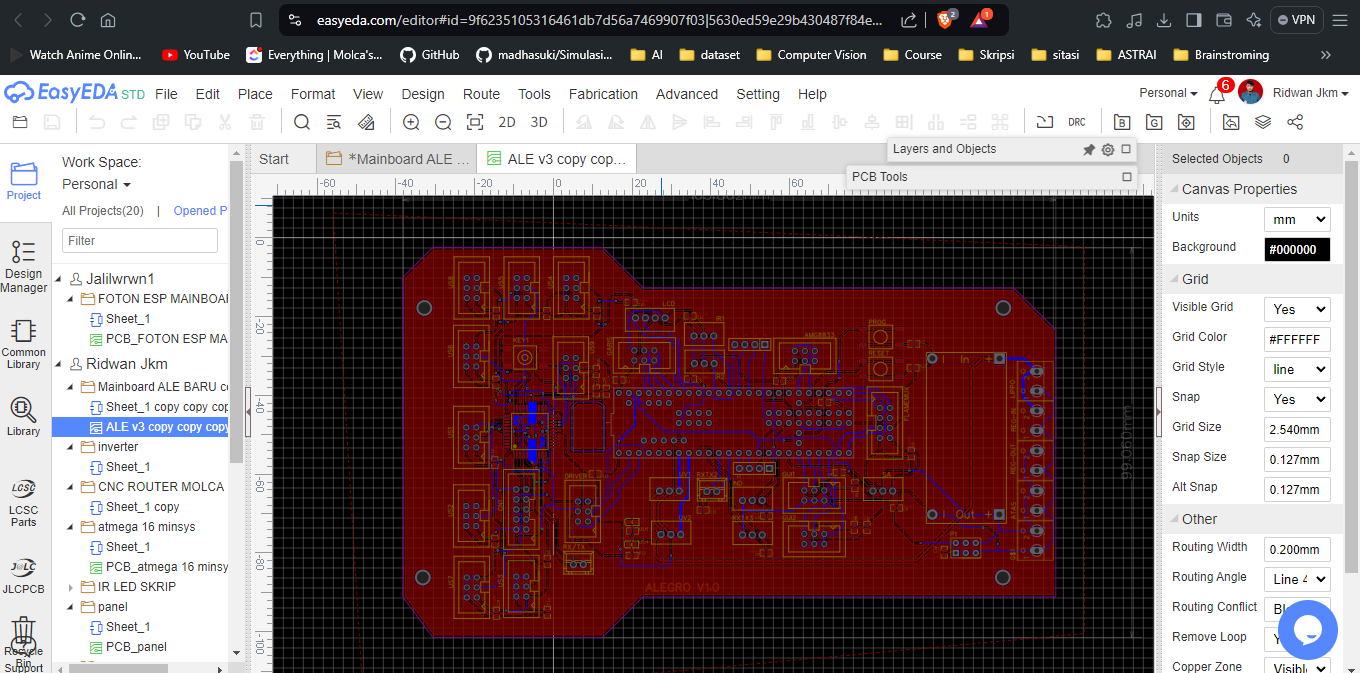Maximize the PCB Tools panel
Screen dimensions: 1360x673
coord(1127,177)
